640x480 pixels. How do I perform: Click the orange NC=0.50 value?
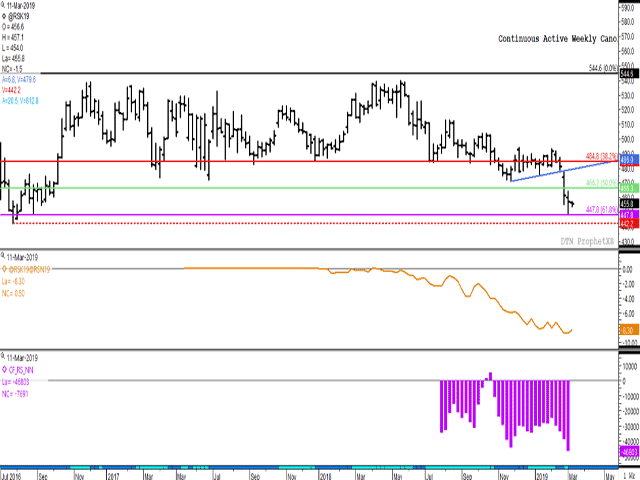point(13,293)
